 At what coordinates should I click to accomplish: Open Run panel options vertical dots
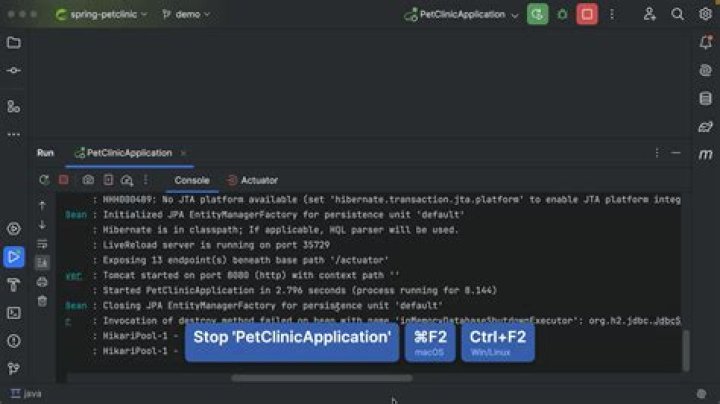(657, 153)
